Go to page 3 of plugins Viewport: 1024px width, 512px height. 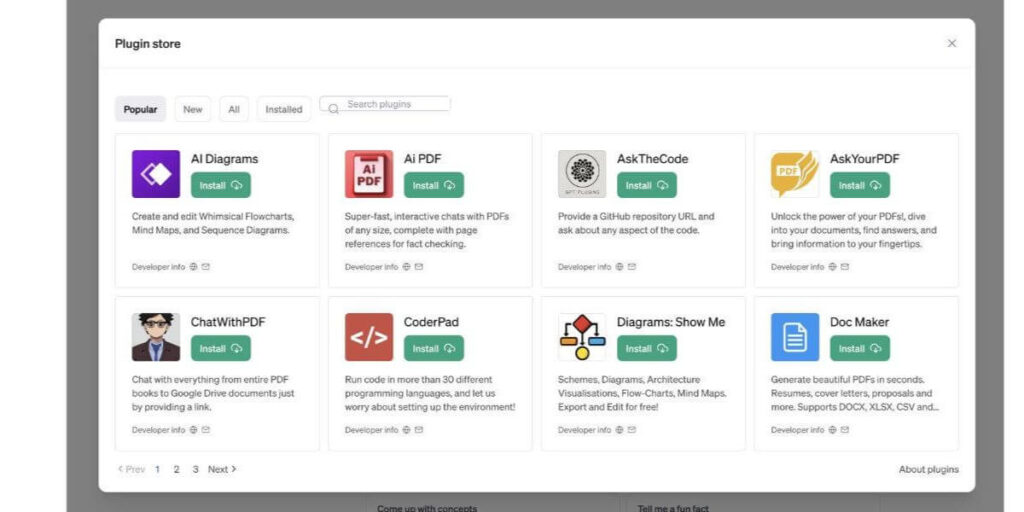[195, 469]
